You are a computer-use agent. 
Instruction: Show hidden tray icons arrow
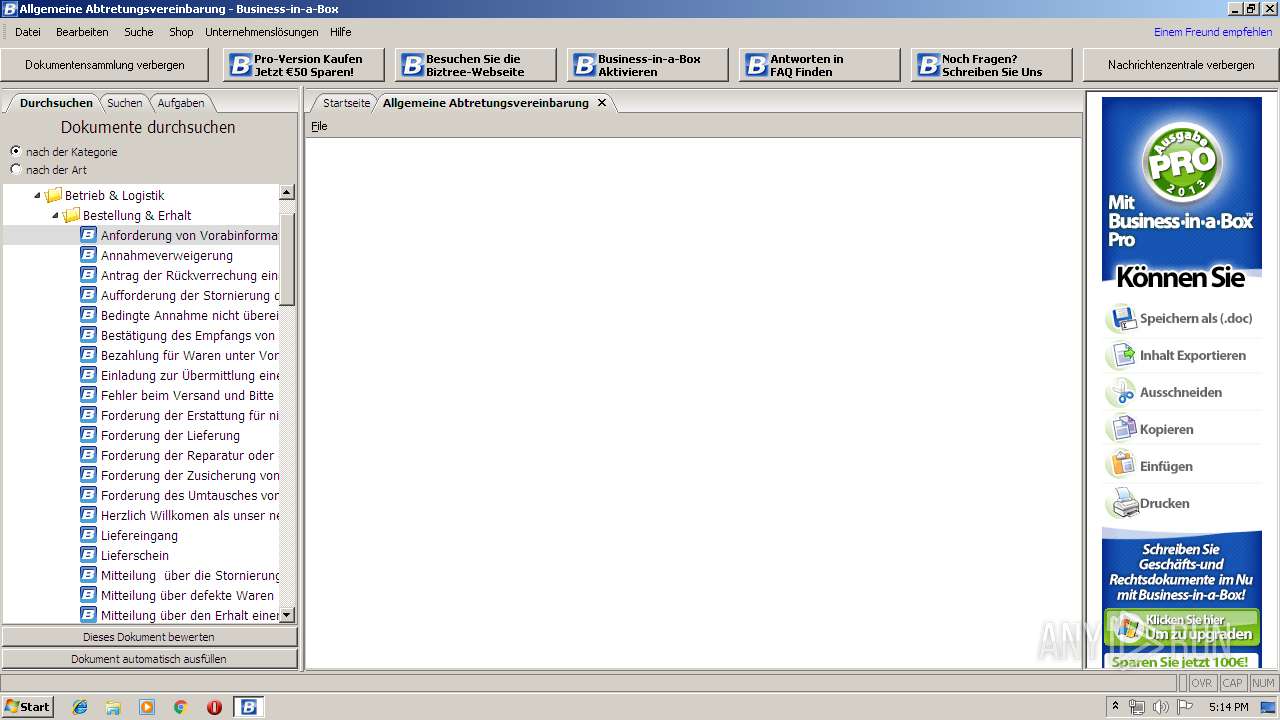click(1116, 706)
